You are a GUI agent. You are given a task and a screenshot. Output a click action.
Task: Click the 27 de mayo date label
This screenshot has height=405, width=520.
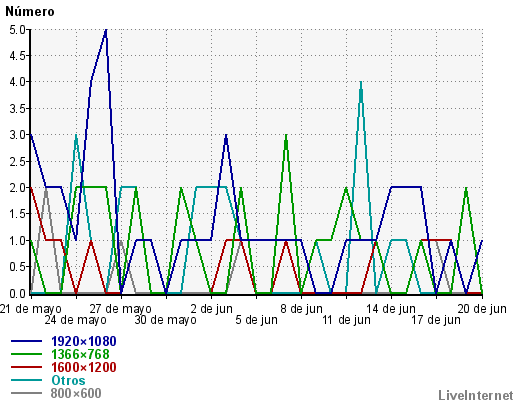121,309
